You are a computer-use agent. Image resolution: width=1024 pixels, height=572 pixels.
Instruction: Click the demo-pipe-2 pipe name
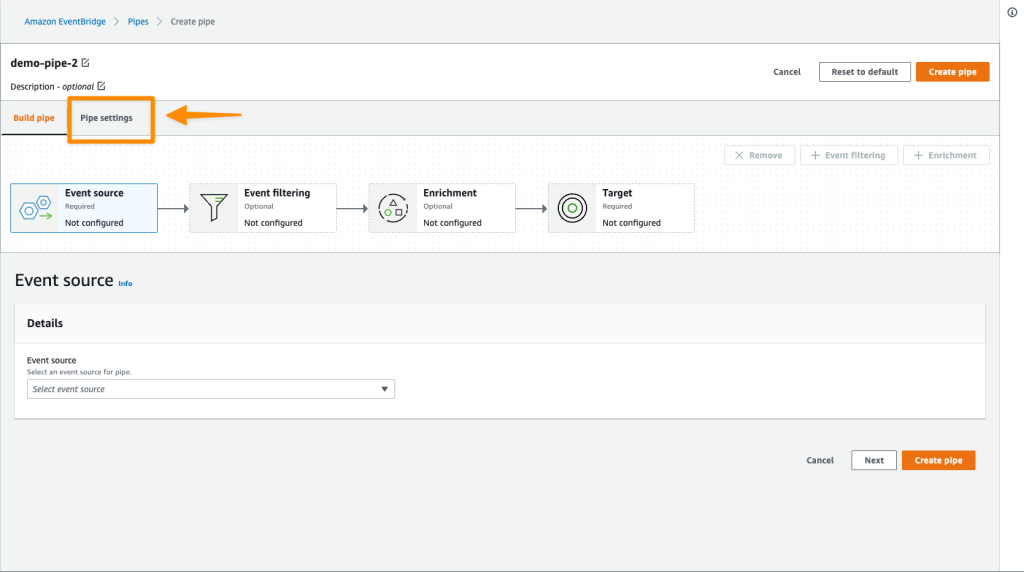pyautogui.click(x=44, y=63)
